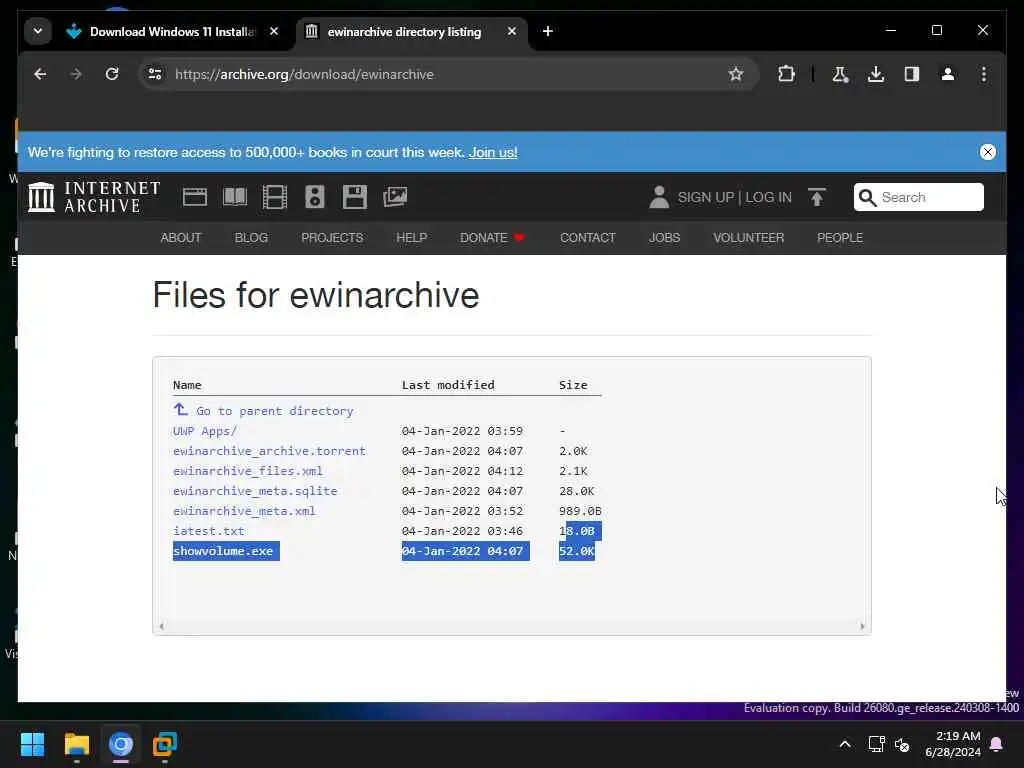This screenshot has width=1024, height=768.
Task: Open ewinarchive_files.xml link
Action: pyautogui.click(x=248, y=471)
